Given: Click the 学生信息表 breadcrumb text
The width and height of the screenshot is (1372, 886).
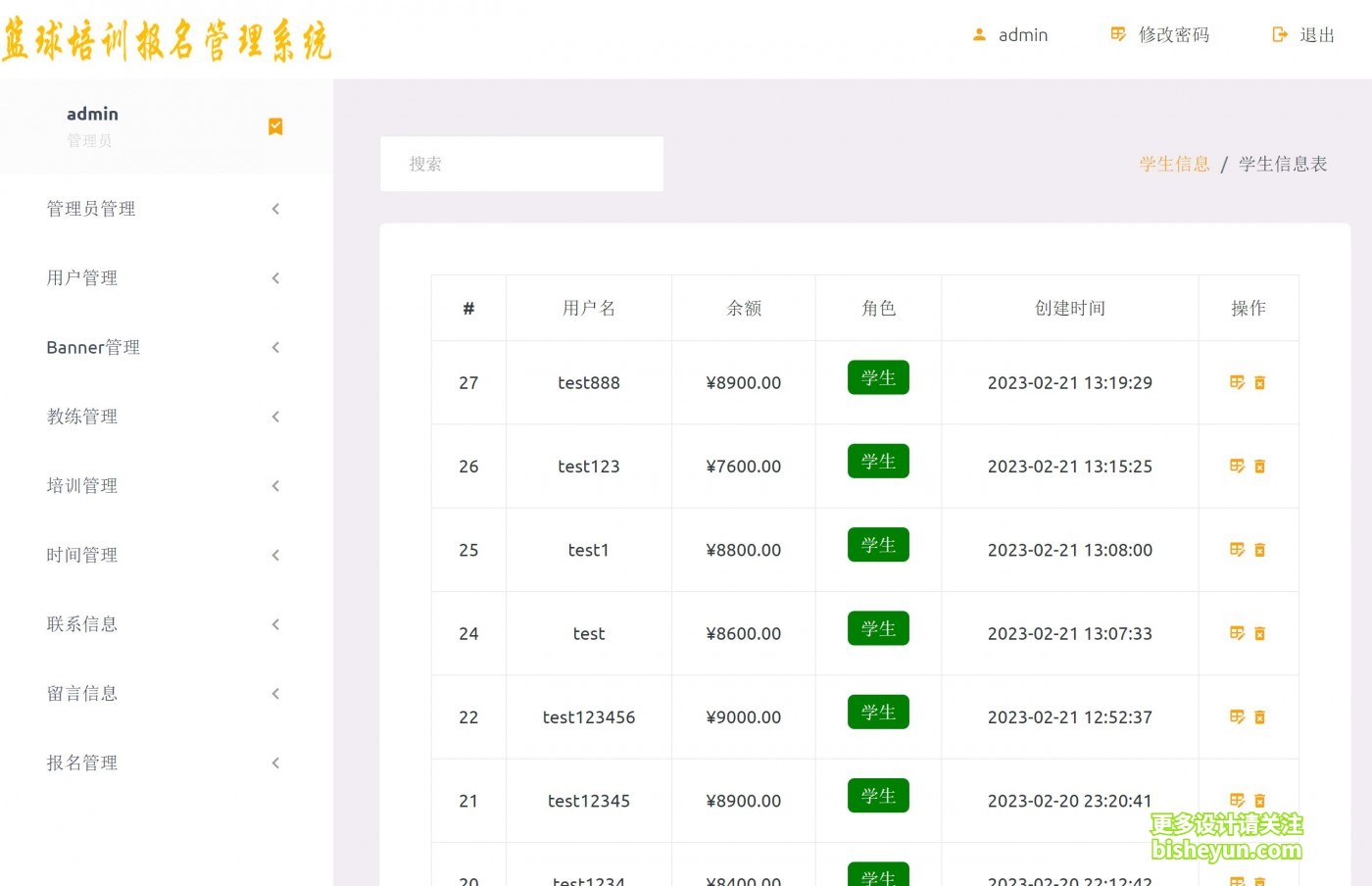Looking at the screenshot, I should click(x=1283, y=164).
